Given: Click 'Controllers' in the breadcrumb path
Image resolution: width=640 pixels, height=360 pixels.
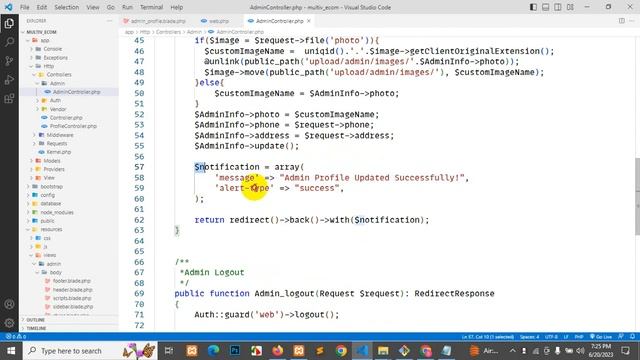Looking at the screenshot, I should tap(168, 31).
